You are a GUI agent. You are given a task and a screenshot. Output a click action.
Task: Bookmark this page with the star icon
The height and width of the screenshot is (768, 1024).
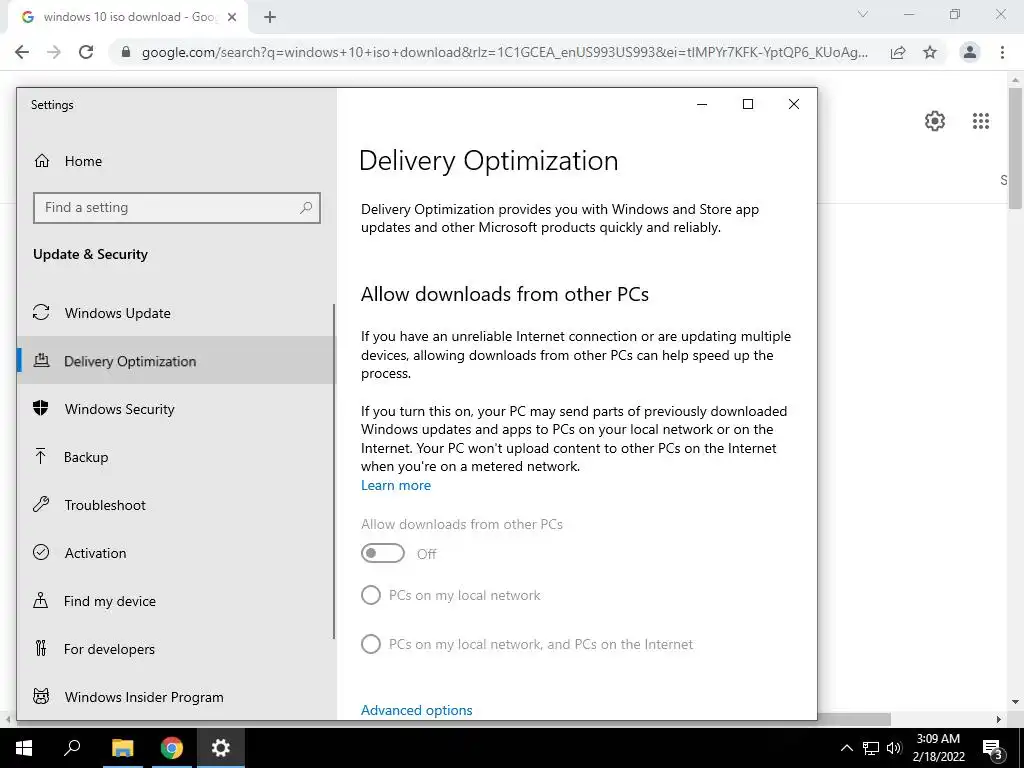[x=930, y=52]
